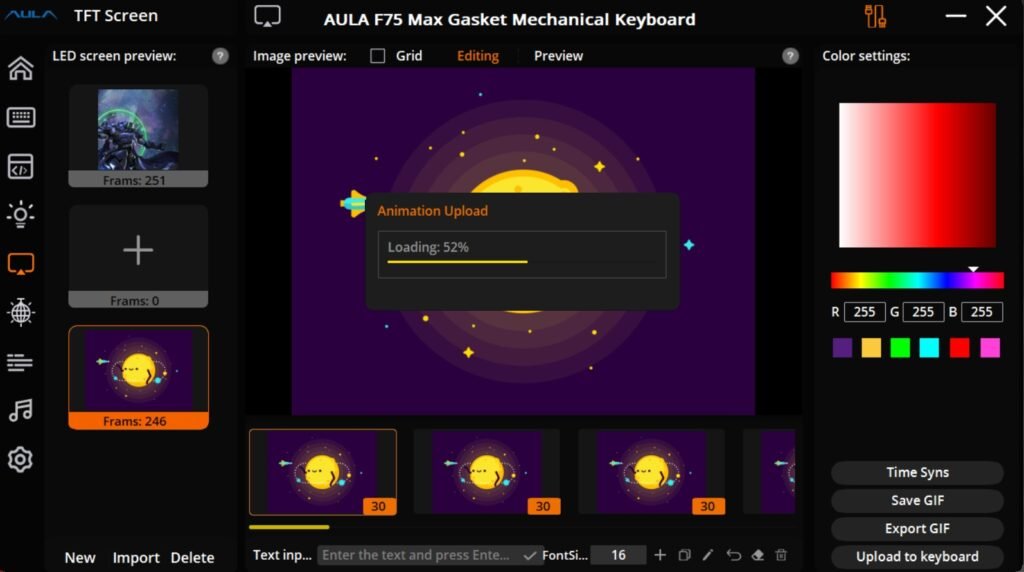
Task: Delete frame with trash icon
Action: point(781,555)
